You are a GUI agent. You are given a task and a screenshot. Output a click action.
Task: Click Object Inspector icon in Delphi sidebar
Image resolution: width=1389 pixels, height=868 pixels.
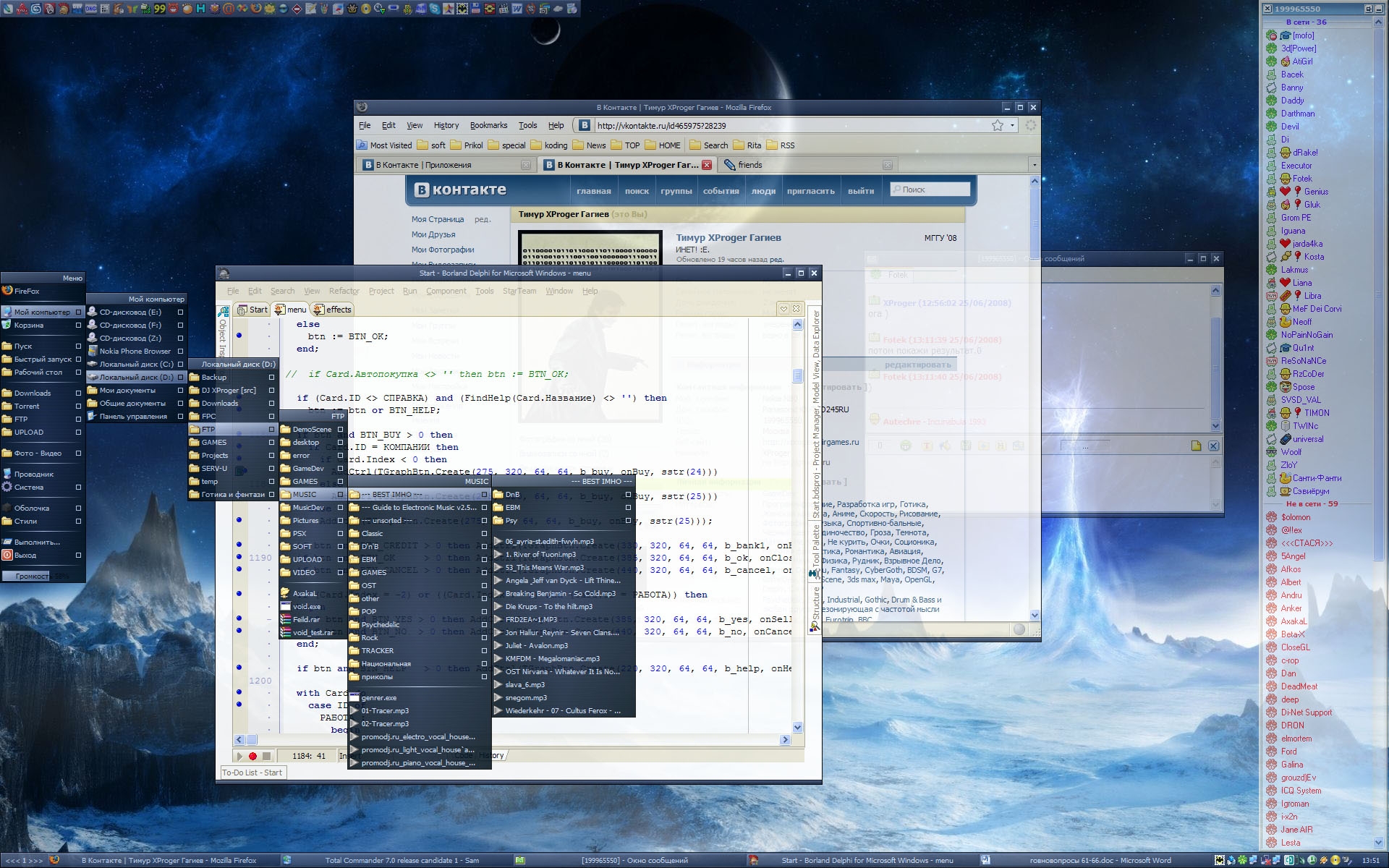224,311
